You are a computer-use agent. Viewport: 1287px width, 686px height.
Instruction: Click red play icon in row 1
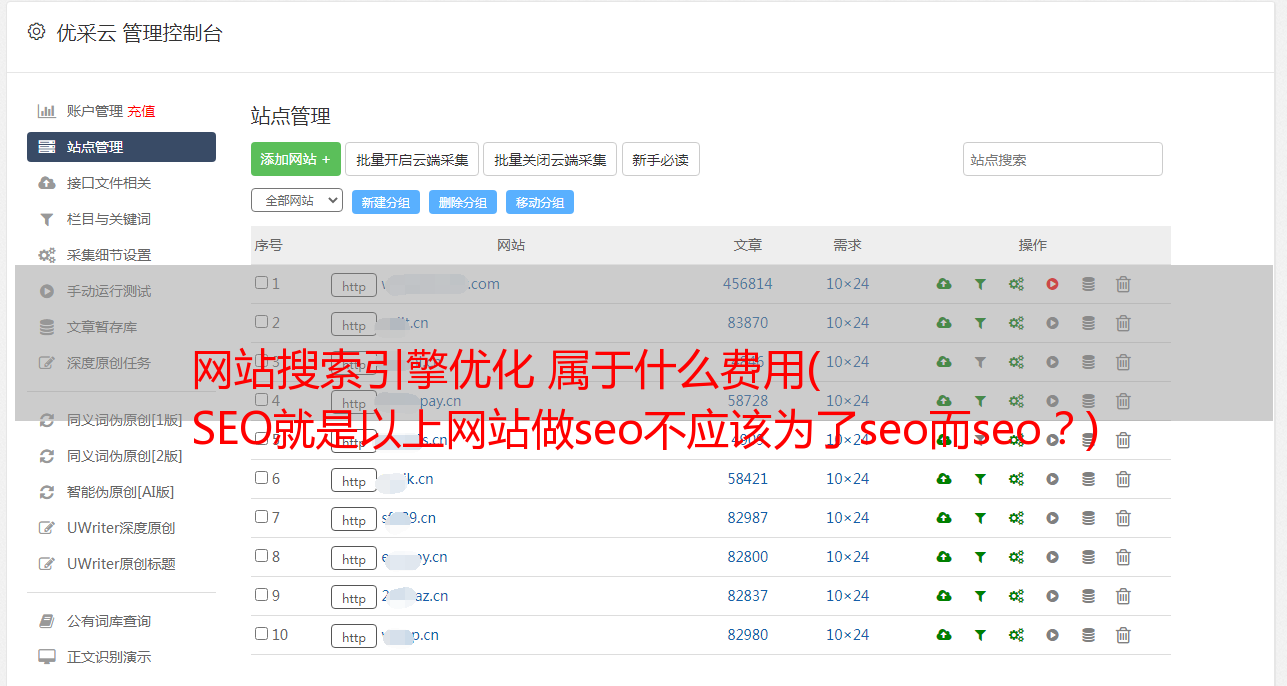(x=1052, y=284)
